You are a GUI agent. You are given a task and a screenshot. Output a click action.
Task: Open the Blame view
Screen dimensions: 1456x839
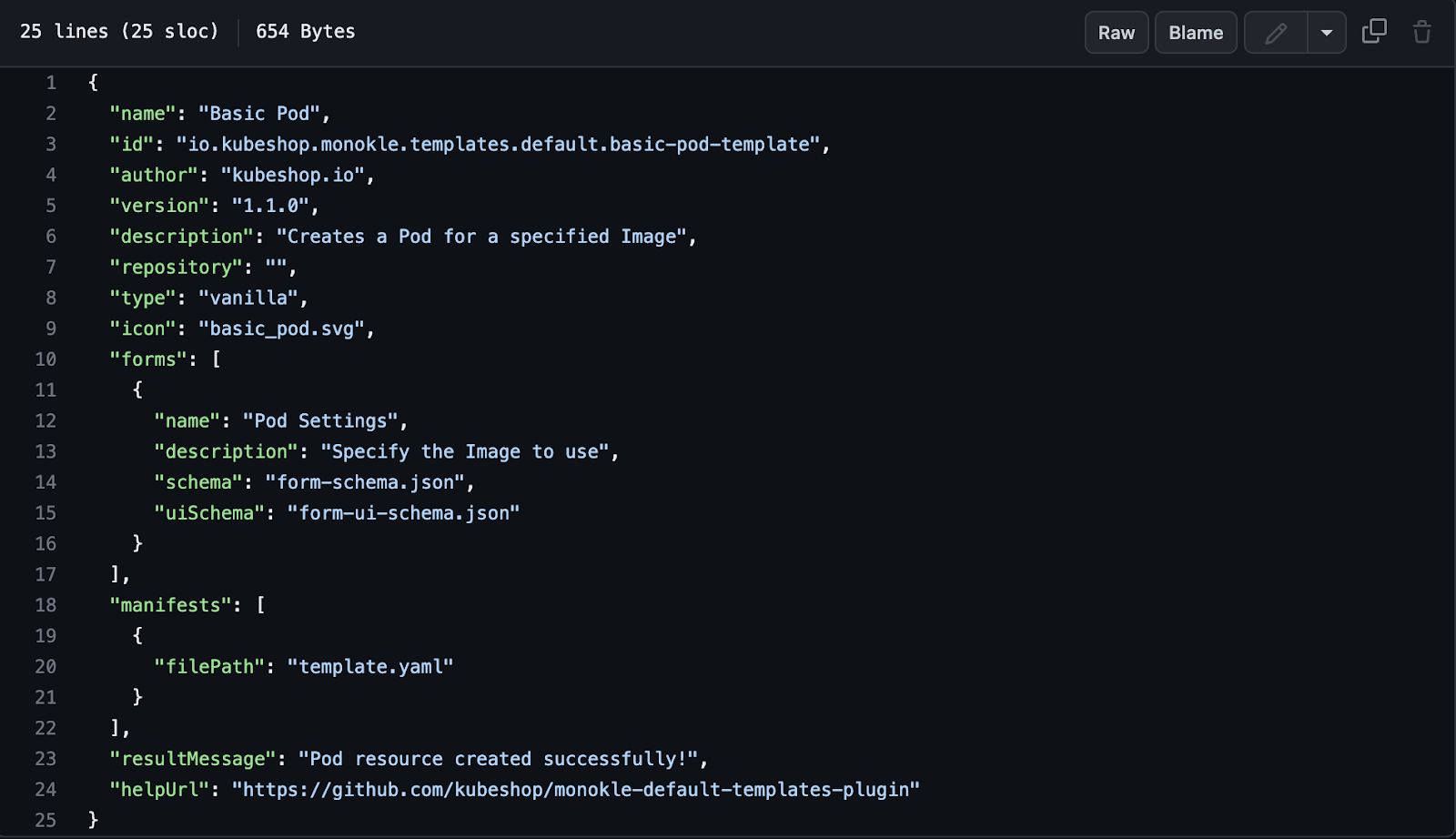coord(1195,33)
